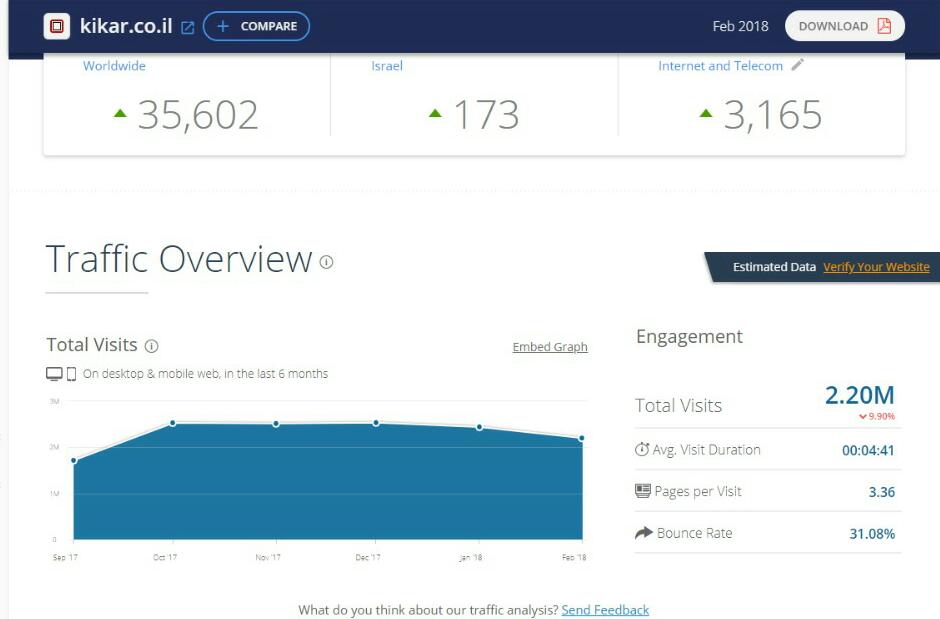The image size is (940, 619).
Task: Click the Pages per Visit icon
Action: tap(643, 491)
